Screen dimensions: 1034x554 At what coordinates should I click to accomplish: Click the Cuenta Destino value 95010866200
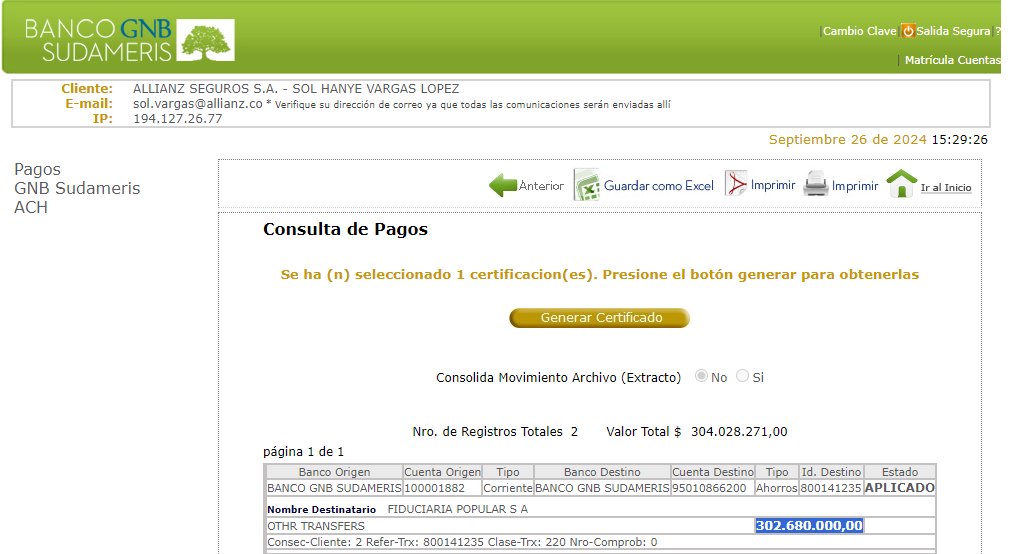709,489
